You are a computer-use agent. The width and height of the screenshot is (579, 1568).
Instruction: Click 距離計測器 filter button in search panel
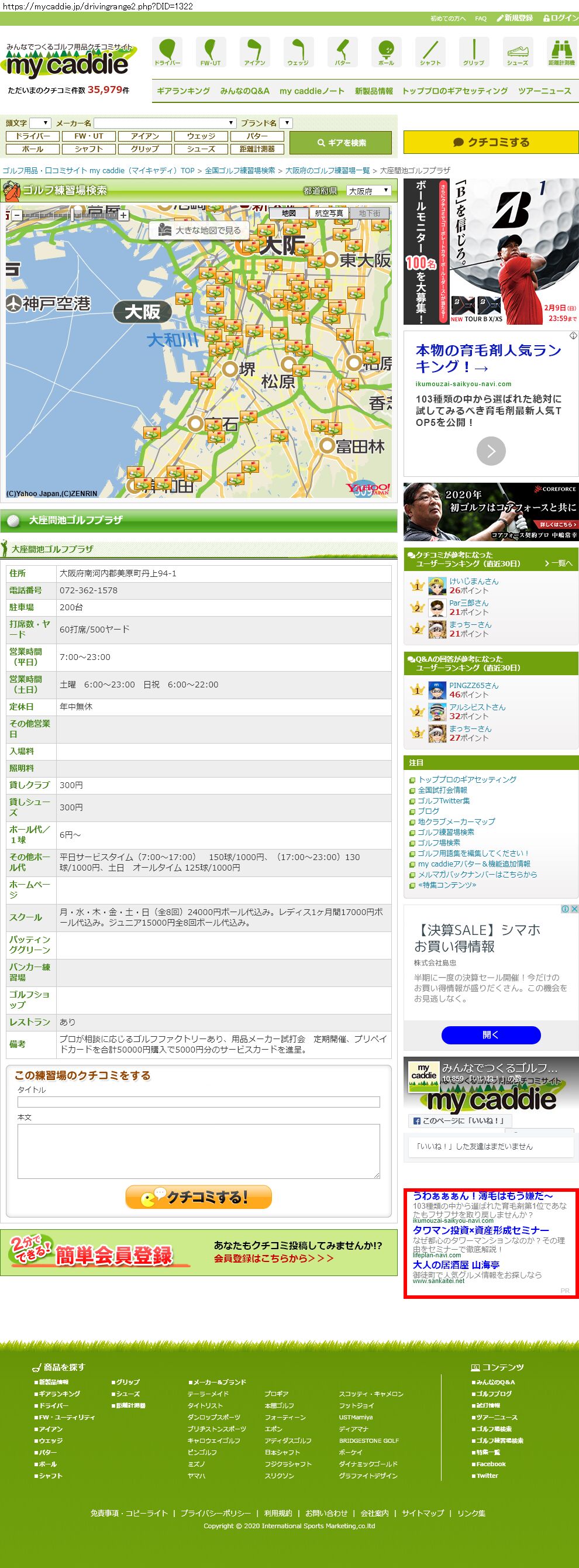coord(257,149)
